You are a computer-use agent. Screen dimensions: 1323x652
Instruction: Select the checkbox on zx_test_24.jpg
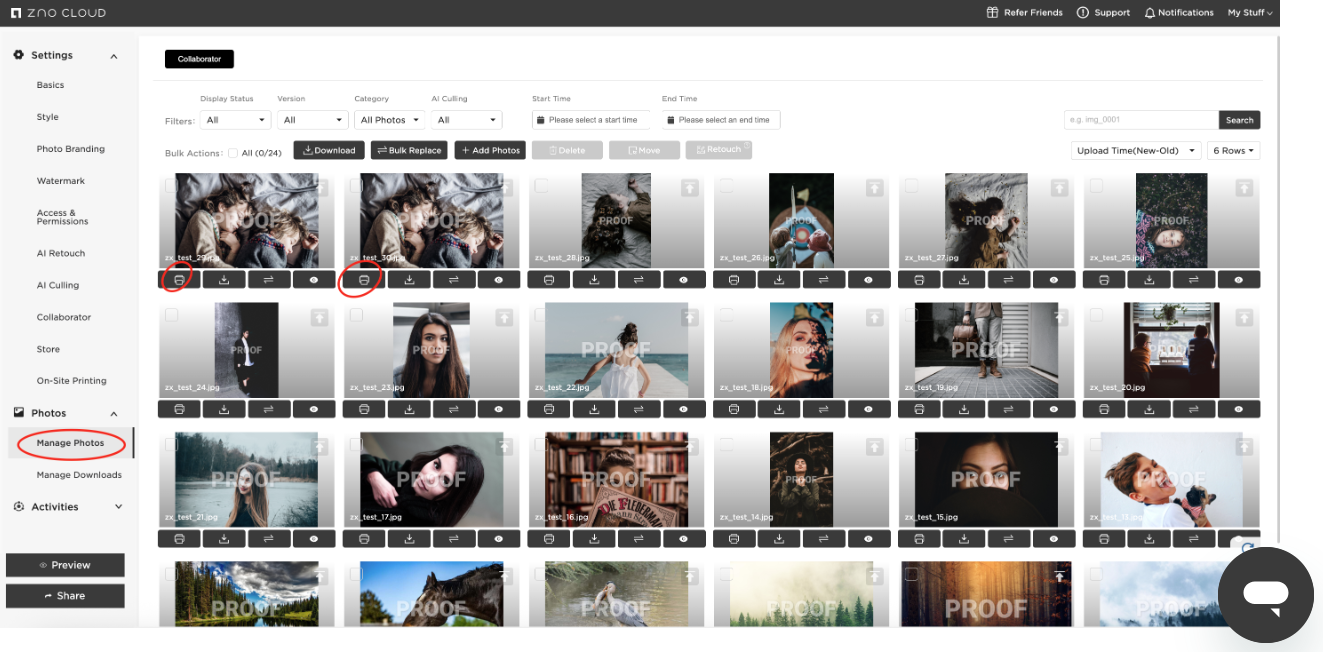click(x=172, y=315)
